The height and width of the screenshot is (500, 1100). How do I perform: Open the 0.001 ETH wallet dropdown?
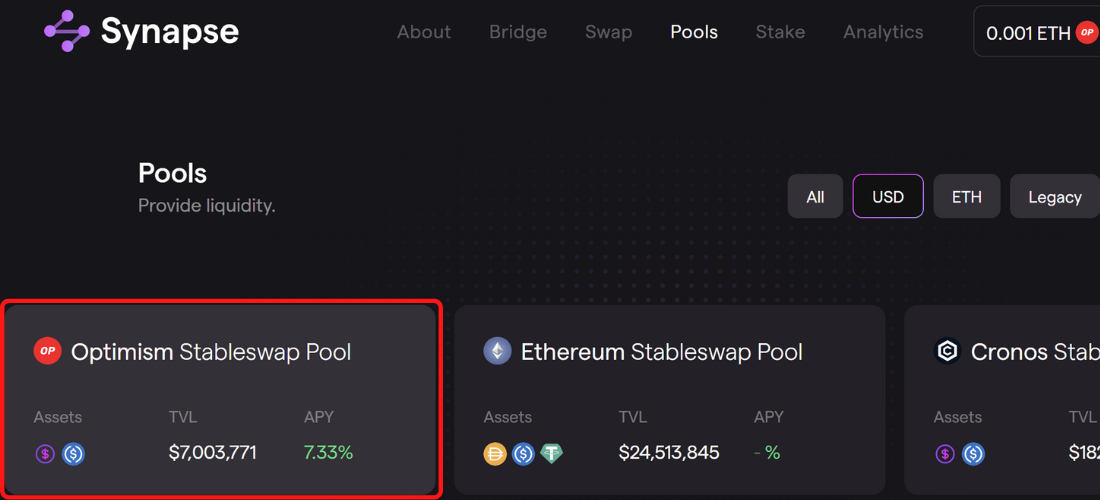1028,33
